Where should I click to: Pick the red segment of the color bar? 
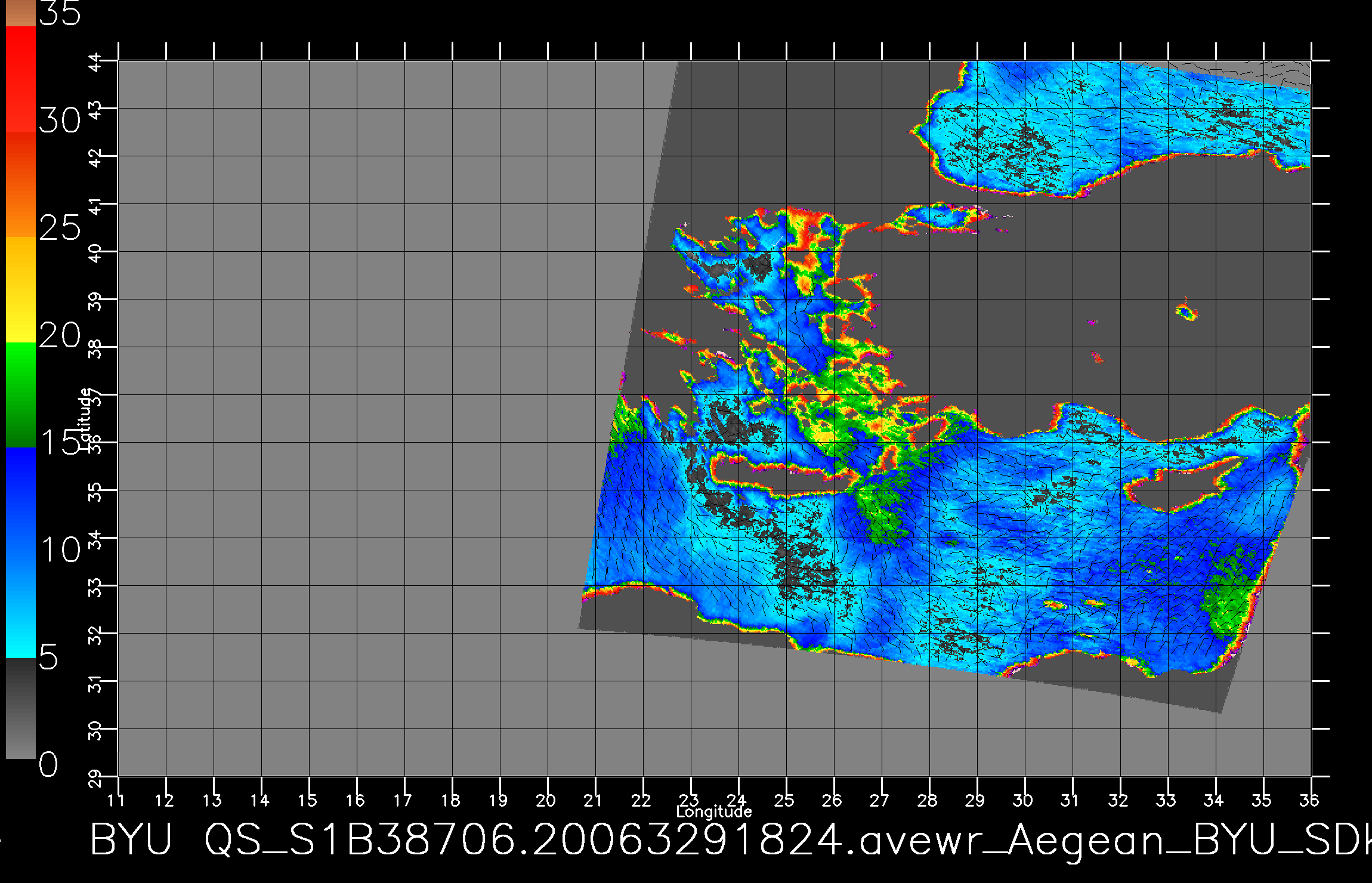pos(21,79)
